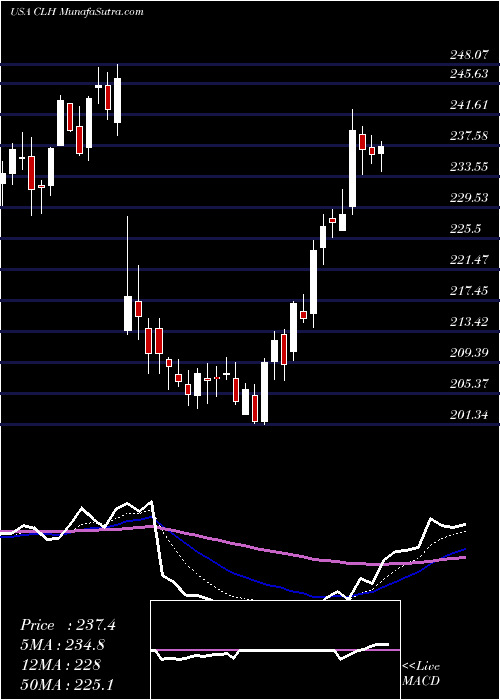Select the 229.53 price level label
Viewport: 500px width, 700px height.
pyautogui.click(x=468, y=198)
